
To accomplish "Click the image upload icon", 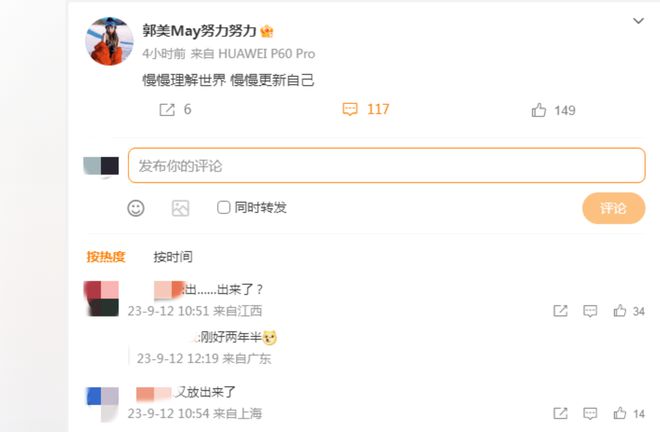I will (x=181, y=208).
